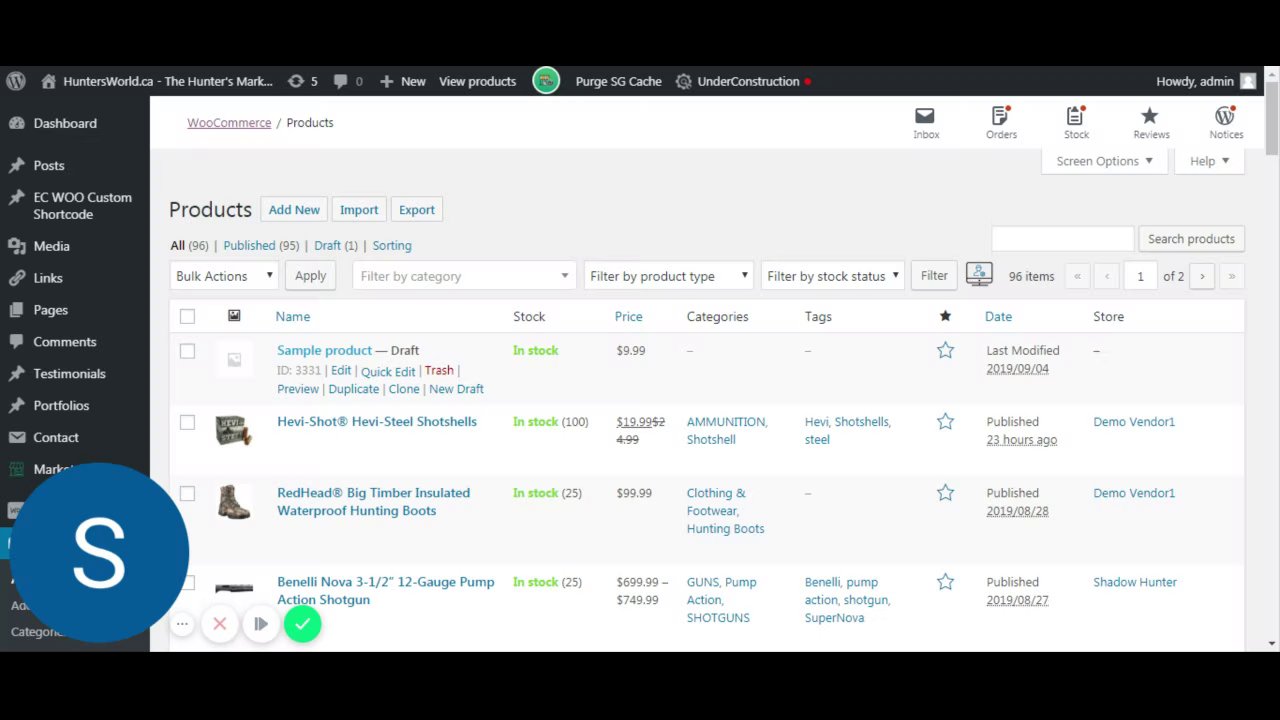Click the image column header icon
1280x720 pixels.
[x=234, y=316]
